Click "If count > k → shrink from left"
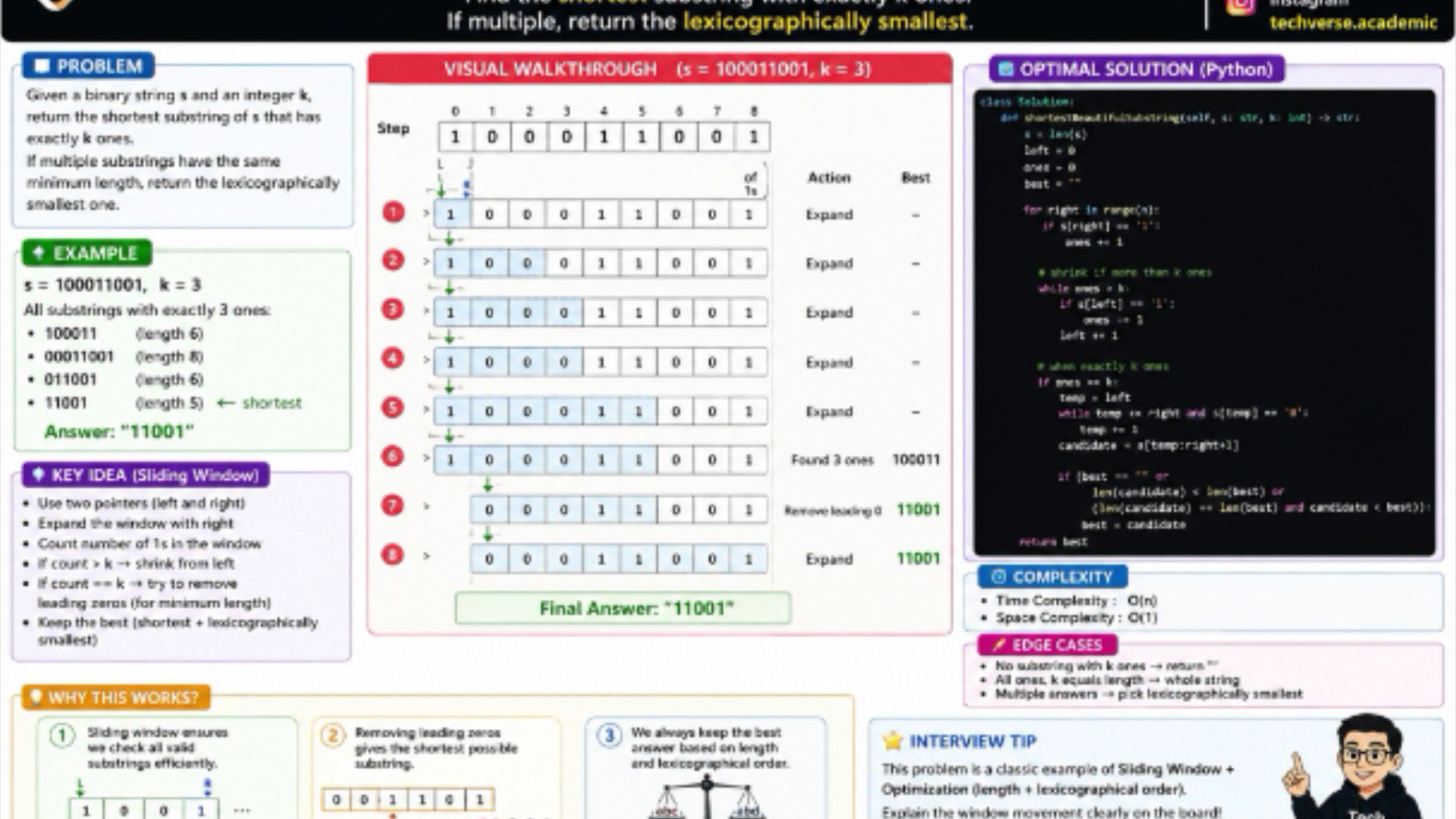Viewport: 1456px width, 819px height. 136,563
